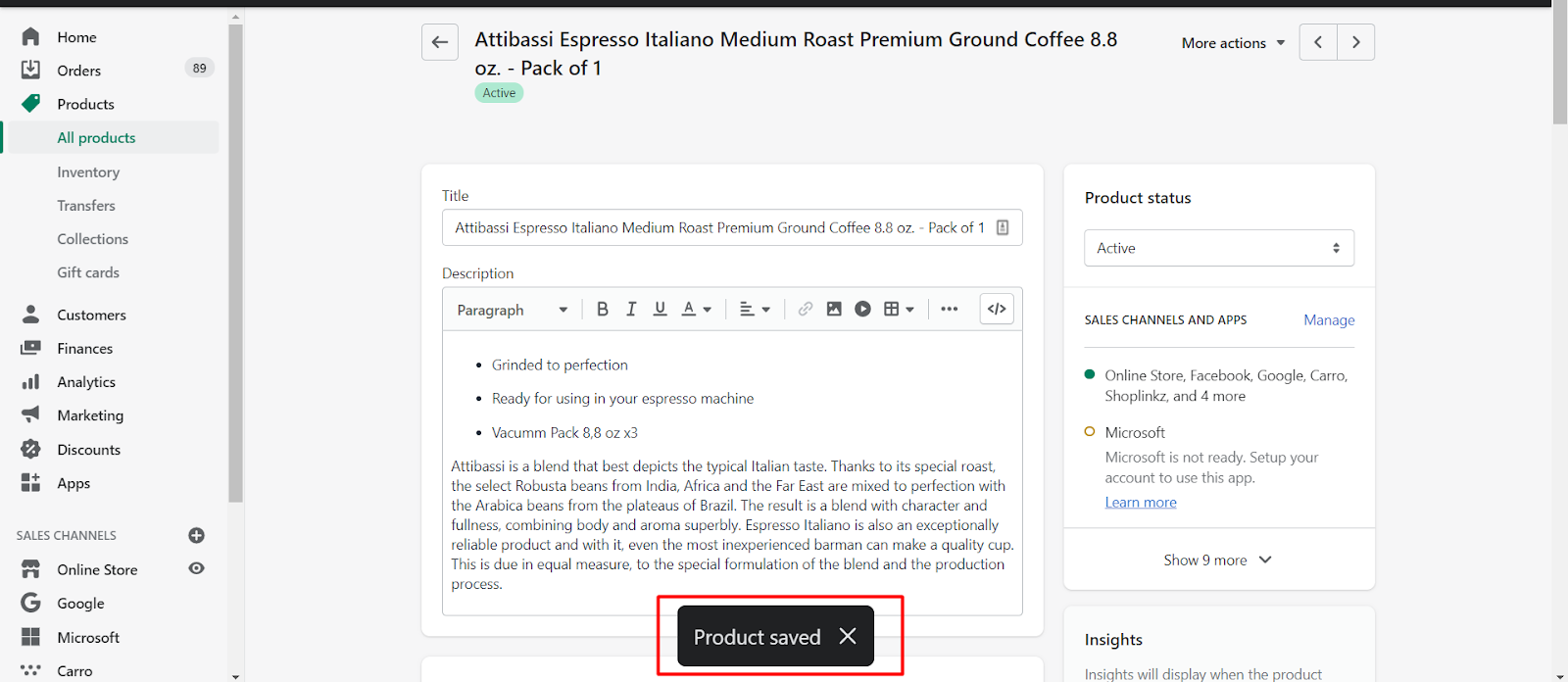Image resolution: width=1568 pixels, height=682 pixels.
Task: Click the Carro channel icon
Action: [30, 670]
